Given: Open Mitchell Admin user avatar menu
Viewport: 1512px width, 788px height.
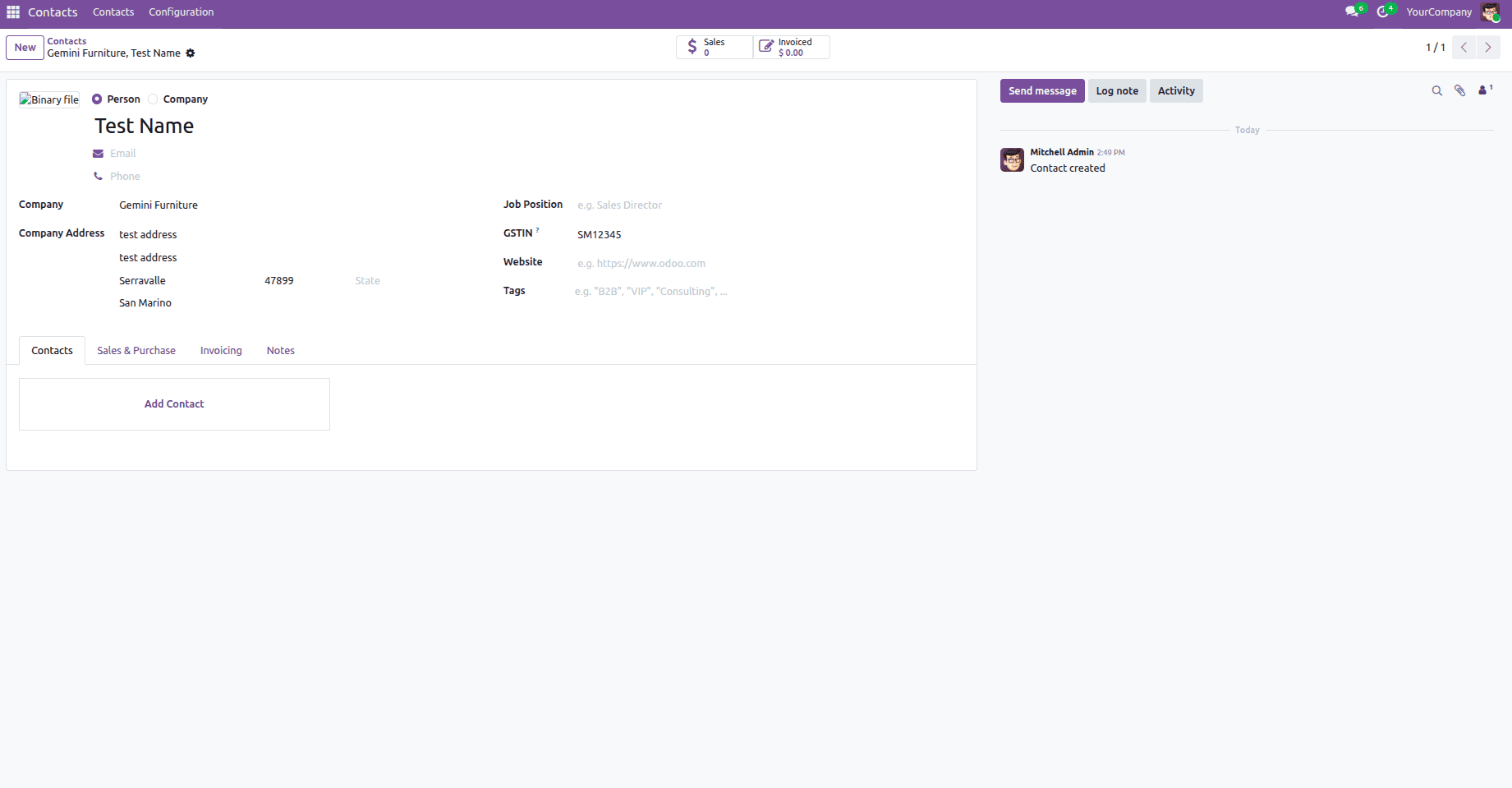Looking at the screenshot, I should click(1490, 12).
